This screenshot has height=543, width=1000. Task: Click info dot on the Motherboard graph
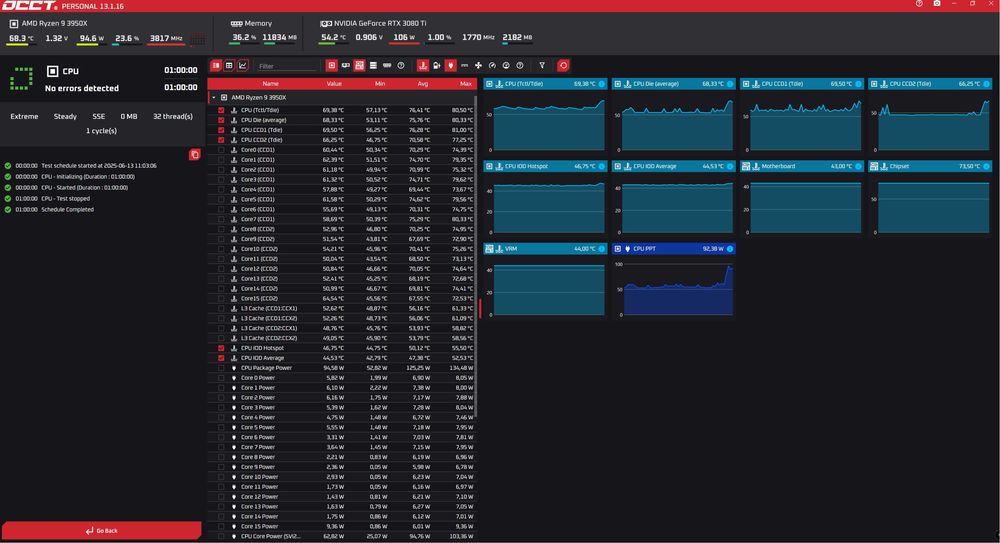click(x=858, y=166)
